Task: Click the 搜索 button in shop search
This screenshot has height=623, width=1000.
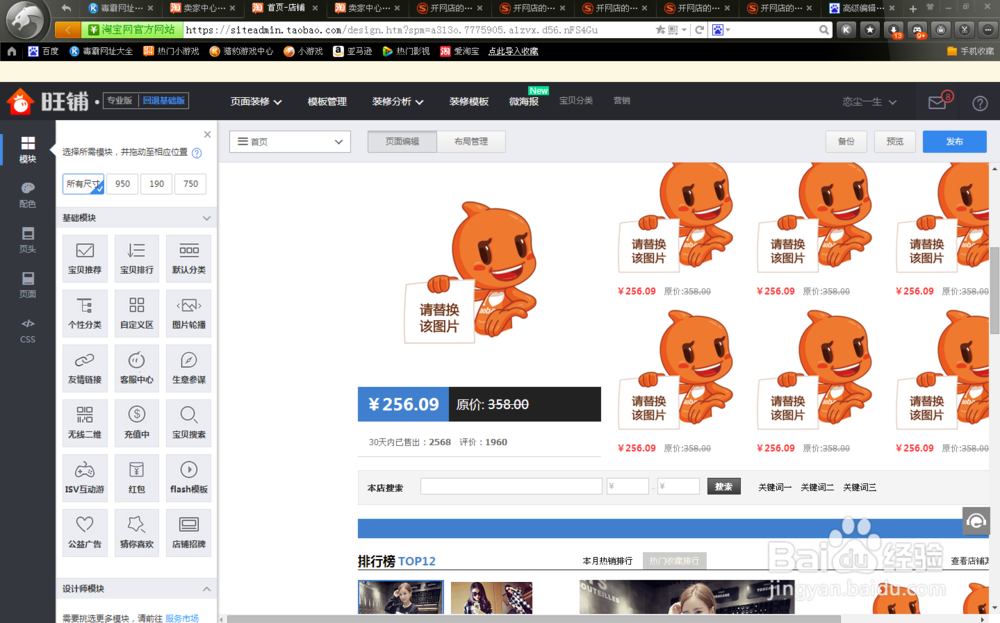Action: pyautogui.click(x=723, y=487)
